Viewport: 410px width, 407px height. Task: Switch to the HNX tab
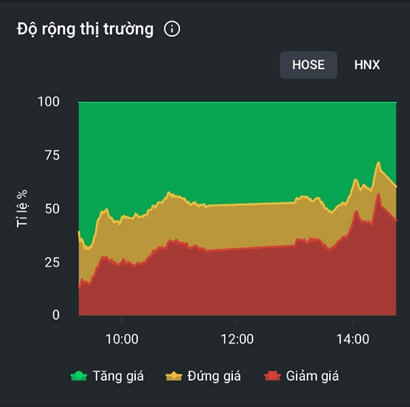coord(367,65)
